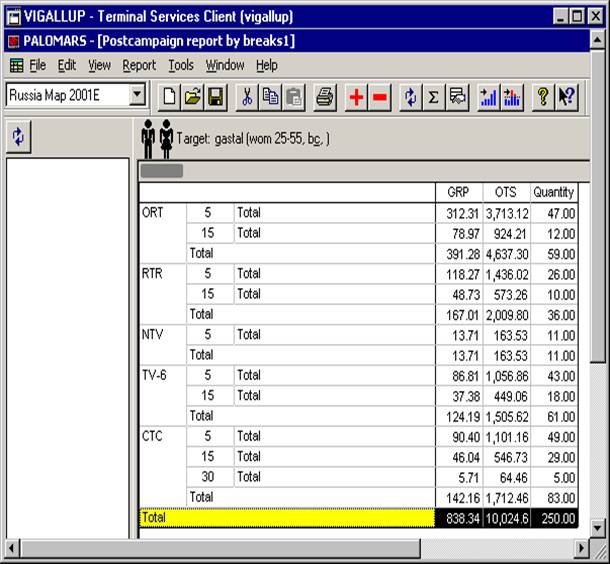This screenshot has height=564, width=610.
Task: Click RTR total OTS 2,009.80
Action: pyautogui.click(x=506, y=315)
